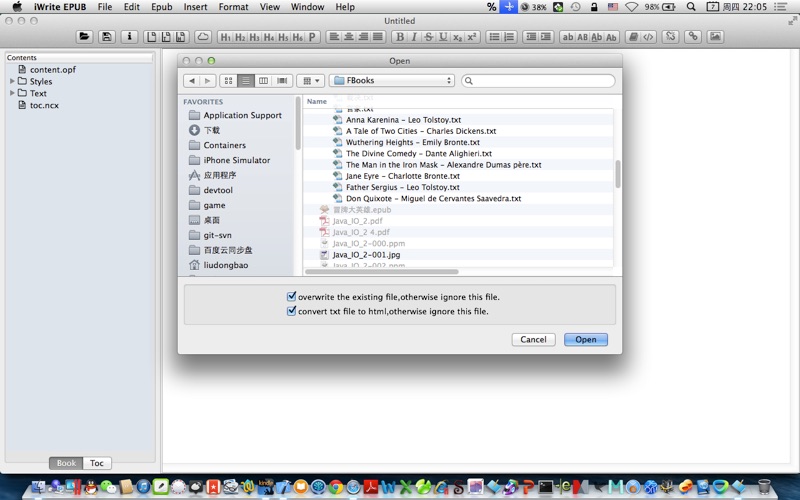800x500 pixels.
Task: Click the Cancel button
Action: click(x=533, y=339)
